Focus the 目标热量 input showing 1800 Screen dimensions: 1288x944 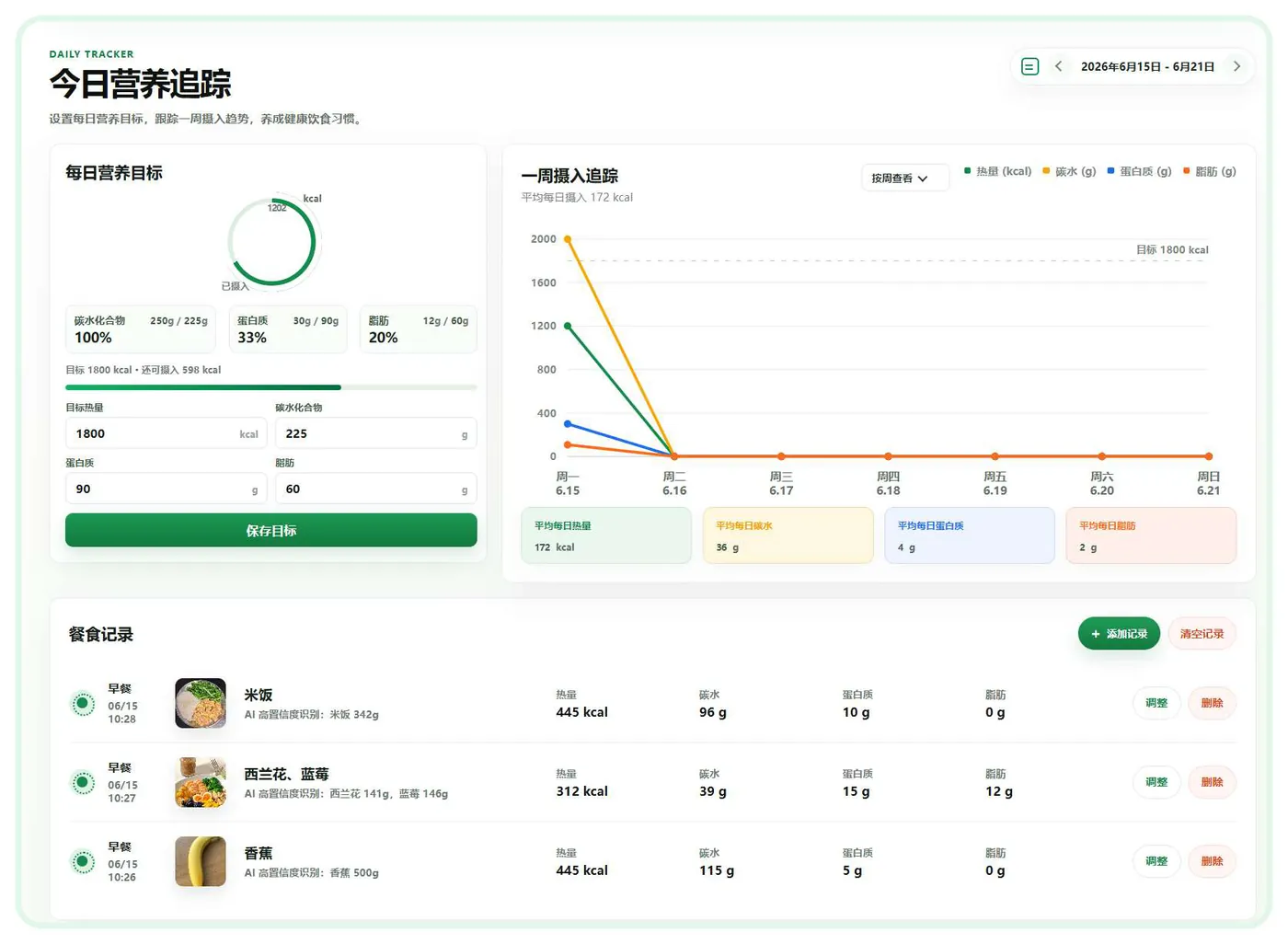tap(166, 433)
